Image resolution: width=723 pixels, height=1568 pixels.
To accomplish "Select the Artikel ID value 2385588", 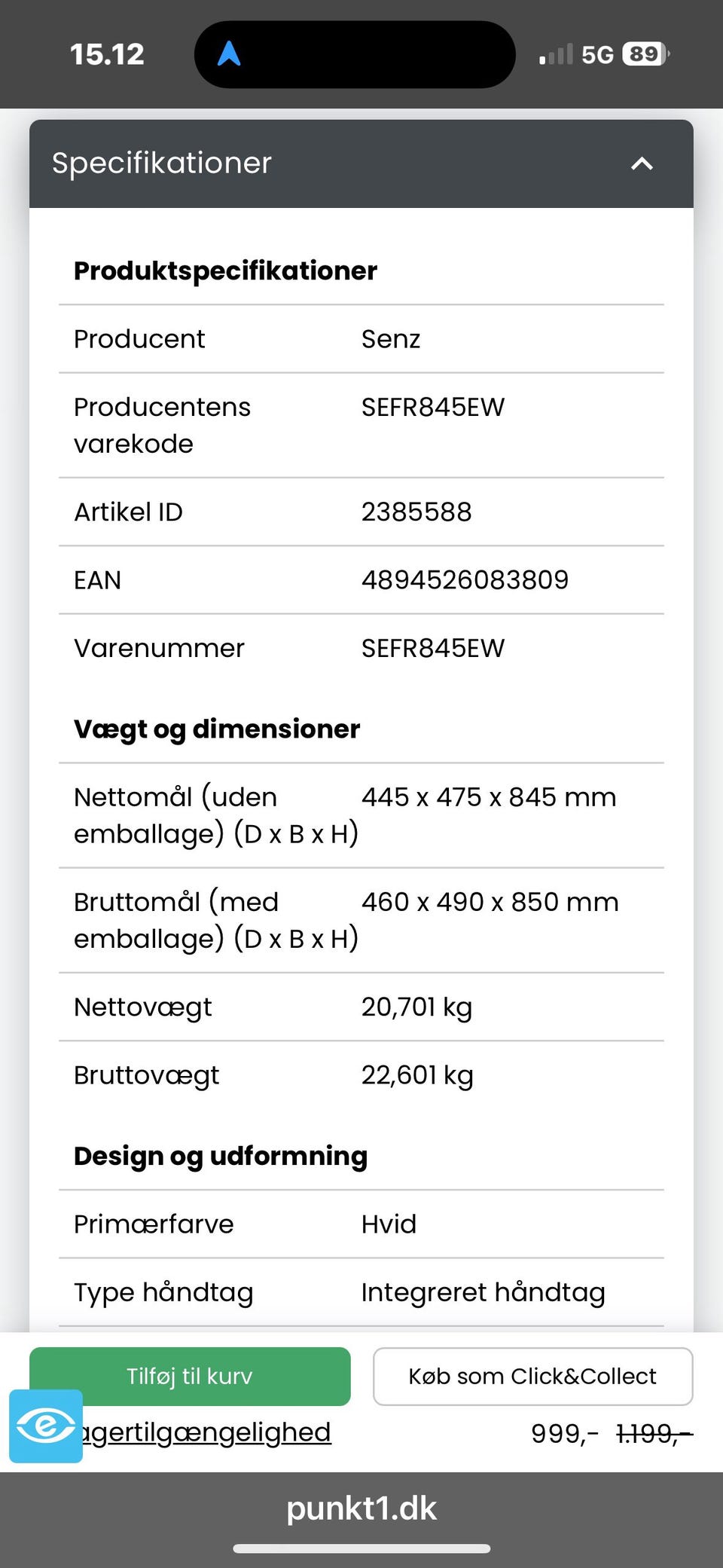I will pyautogui.click(x=416, y=512).
